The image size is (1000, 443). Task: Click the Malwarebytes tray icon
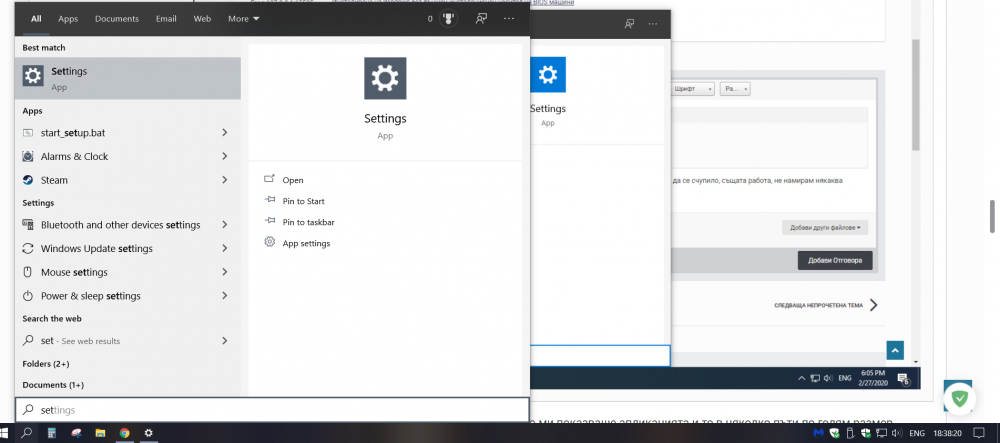[x=818, y=433]
